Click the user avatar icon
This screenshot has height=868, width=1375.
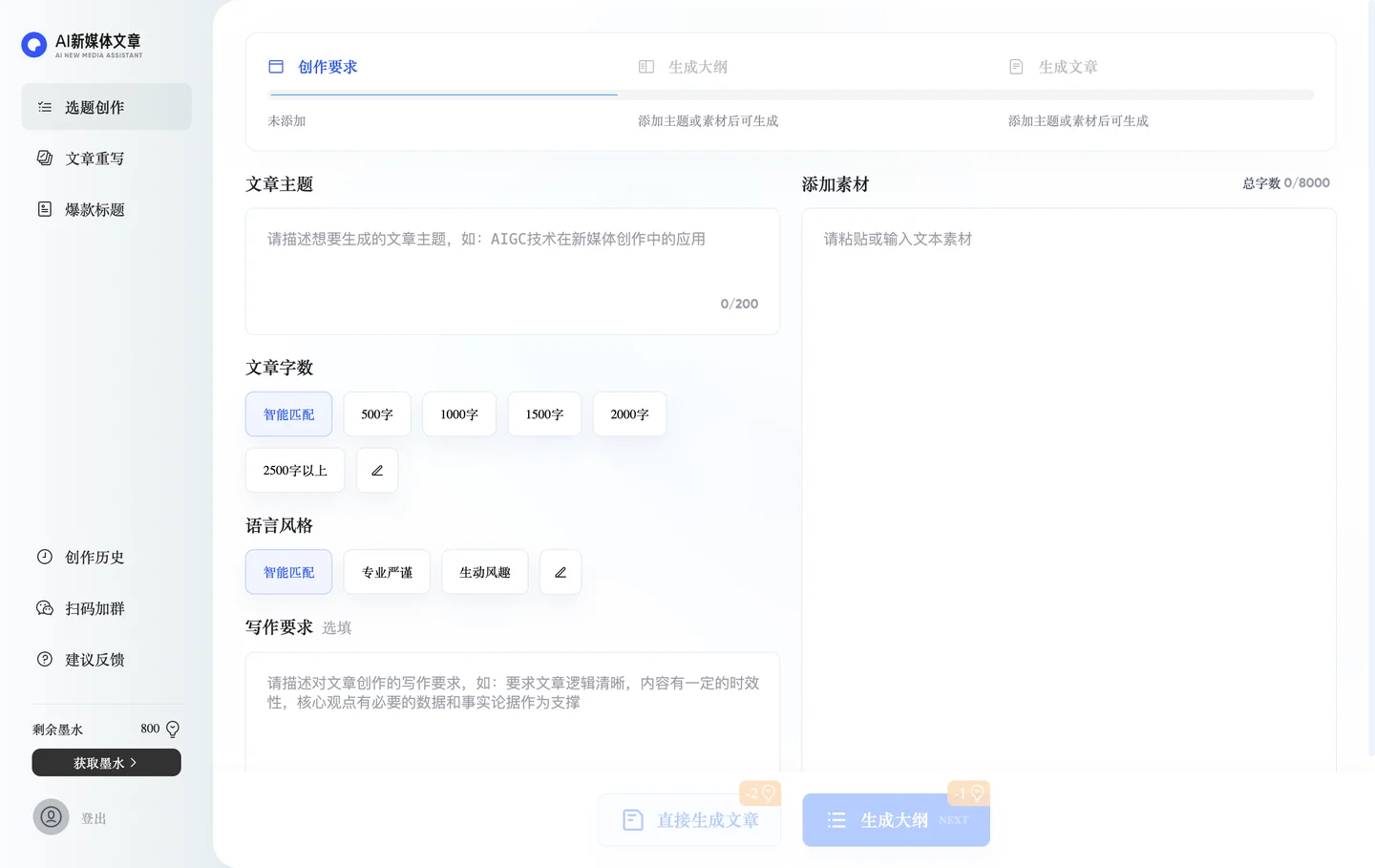(52, 817)
